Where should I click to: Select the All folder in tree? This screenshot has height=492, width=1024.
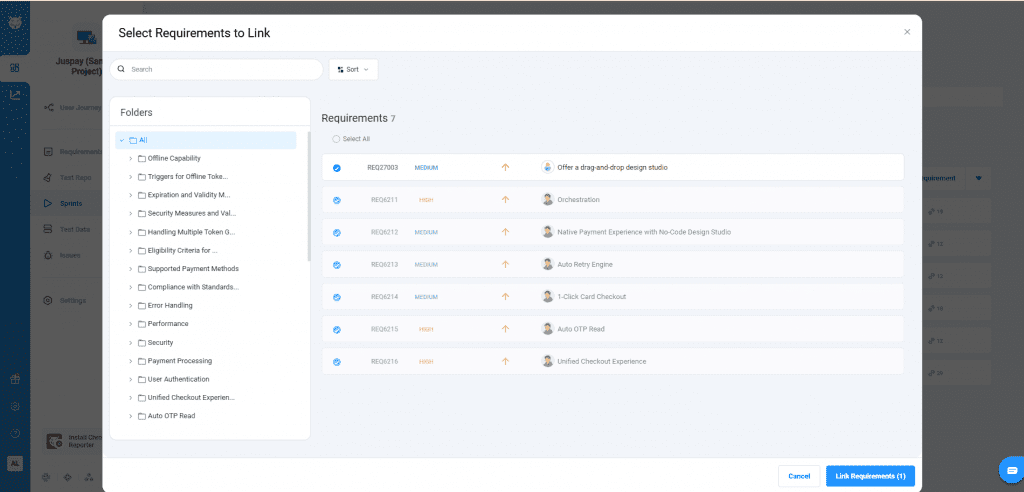[x=143, y=140]
